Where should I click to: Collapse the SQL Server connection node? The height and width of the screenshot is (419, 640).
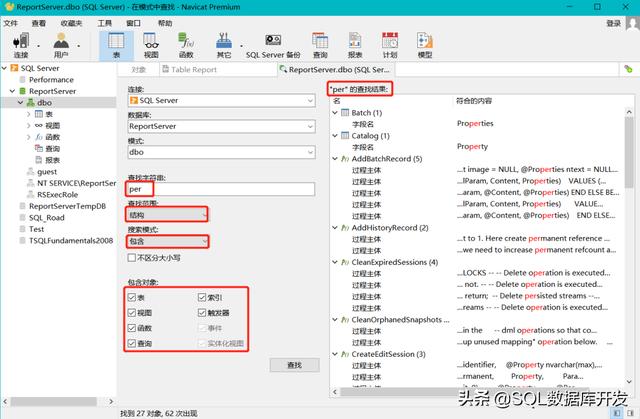point(4,68)
